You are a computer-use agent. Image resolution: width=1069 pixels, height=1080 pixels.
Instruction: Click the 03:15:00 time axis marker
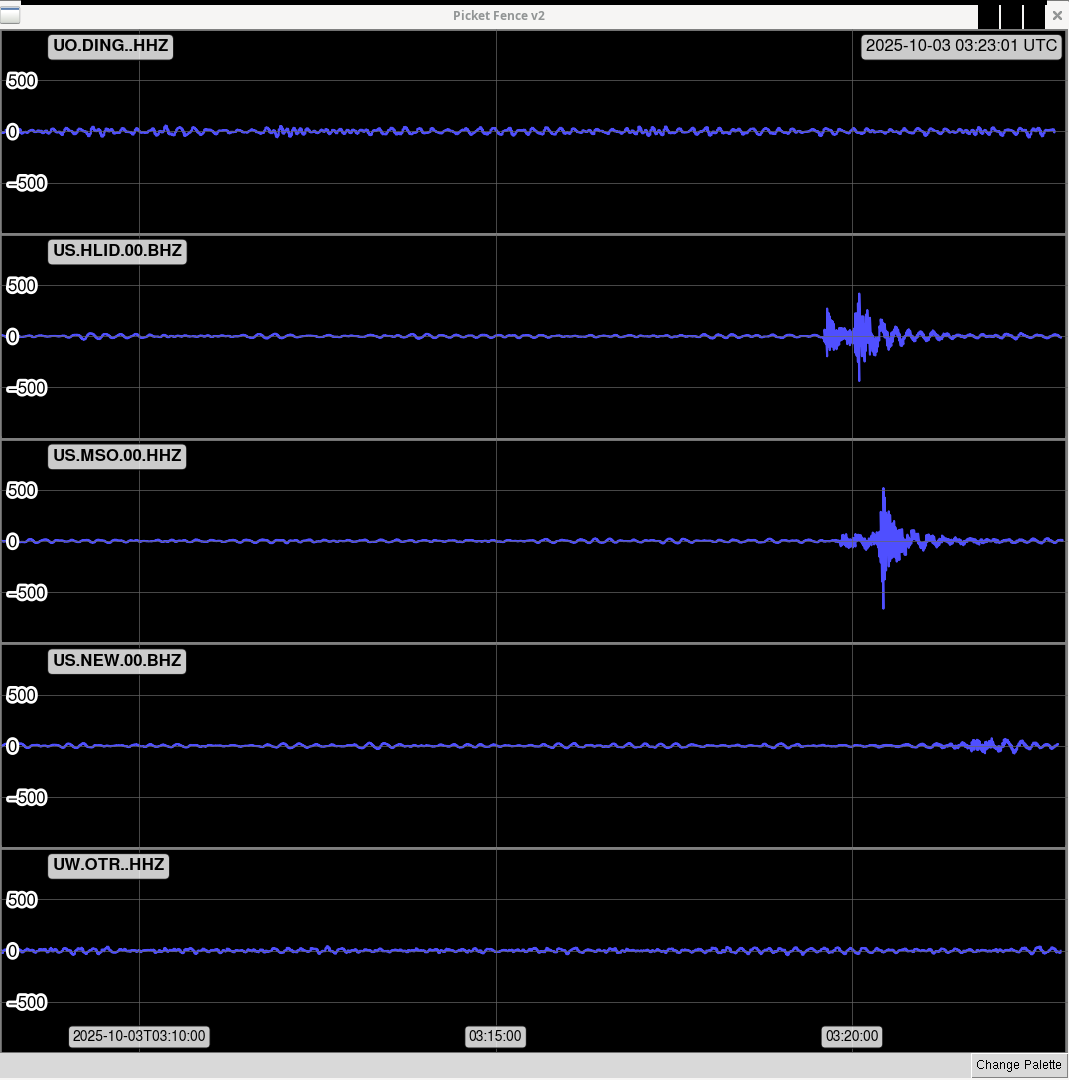click(x=495, y=1036)
